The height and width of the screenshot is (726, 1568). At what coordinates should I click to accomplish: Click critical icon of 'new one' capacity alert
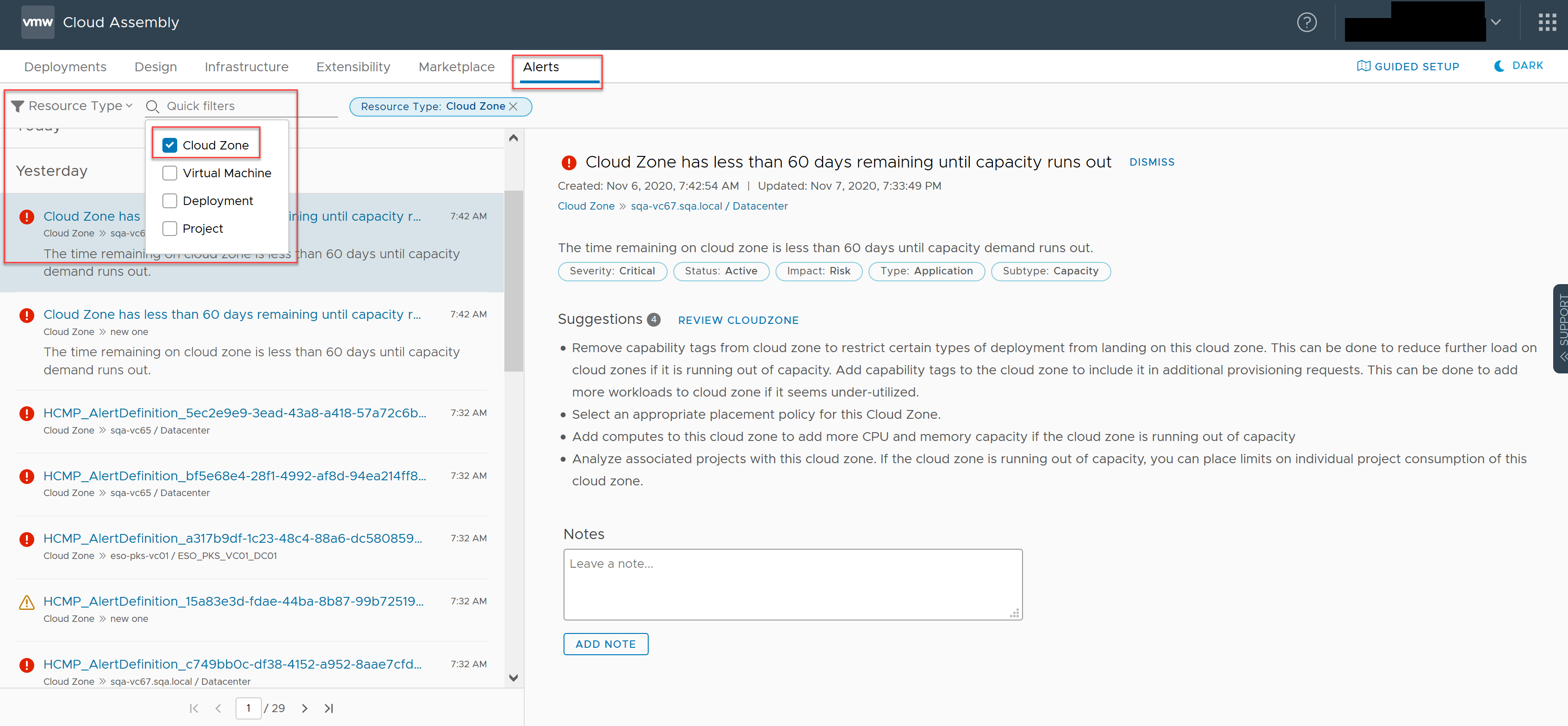[27, 315]
